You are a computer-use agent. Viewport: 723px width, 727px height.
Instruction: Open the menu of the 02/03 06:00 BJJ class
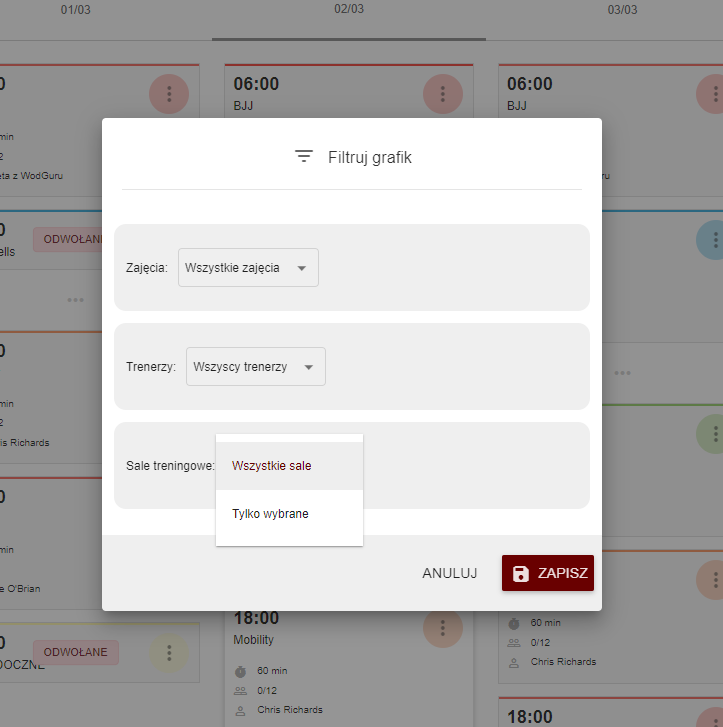(x=443, y=94)
